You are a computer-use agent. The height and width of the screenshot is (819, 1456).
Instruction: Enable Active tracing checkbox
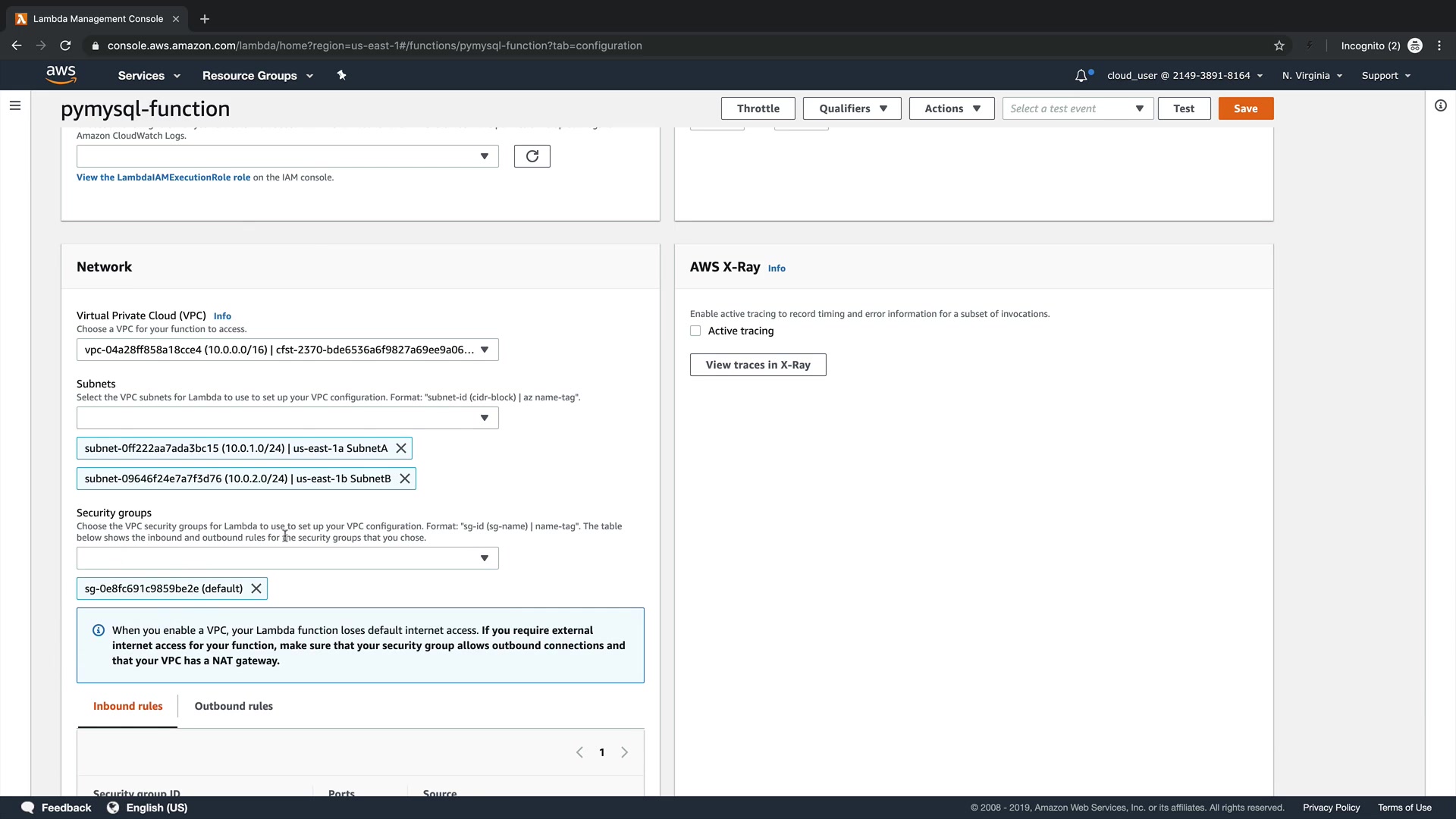695,331
